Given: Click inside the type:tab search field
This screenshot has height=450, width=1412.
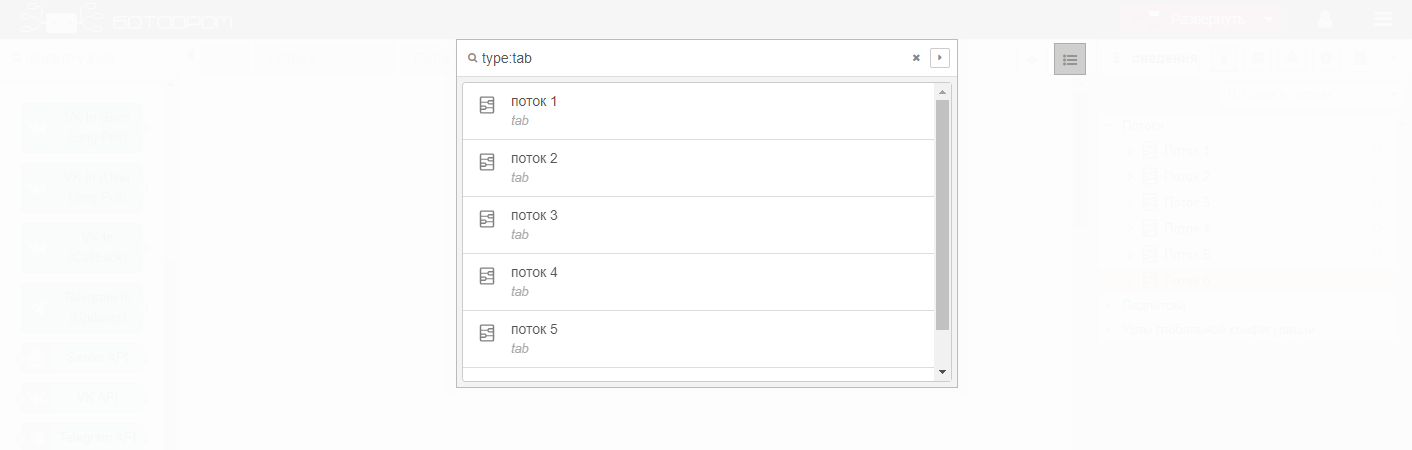Looking at the screenshot, I should [x=690, y=58].
